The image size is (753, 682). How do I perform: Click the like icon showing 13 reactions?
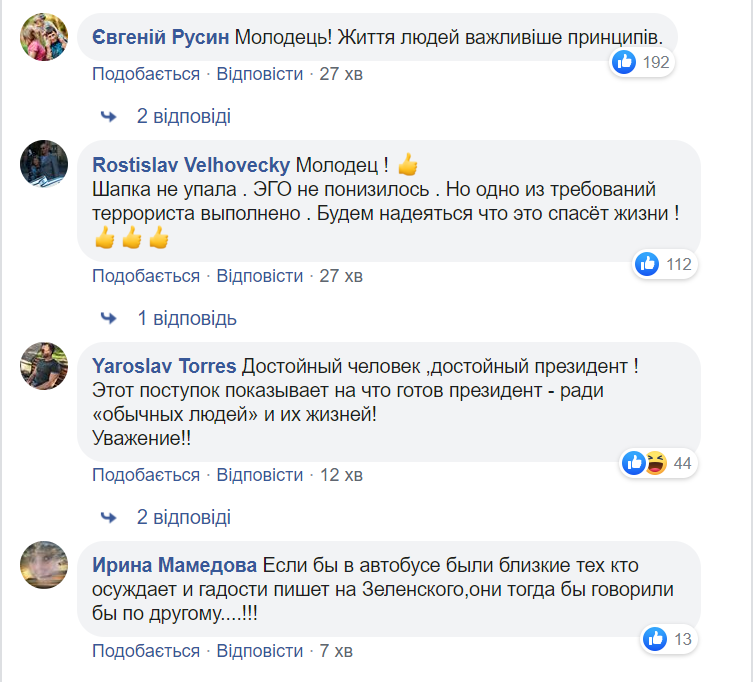655,638
